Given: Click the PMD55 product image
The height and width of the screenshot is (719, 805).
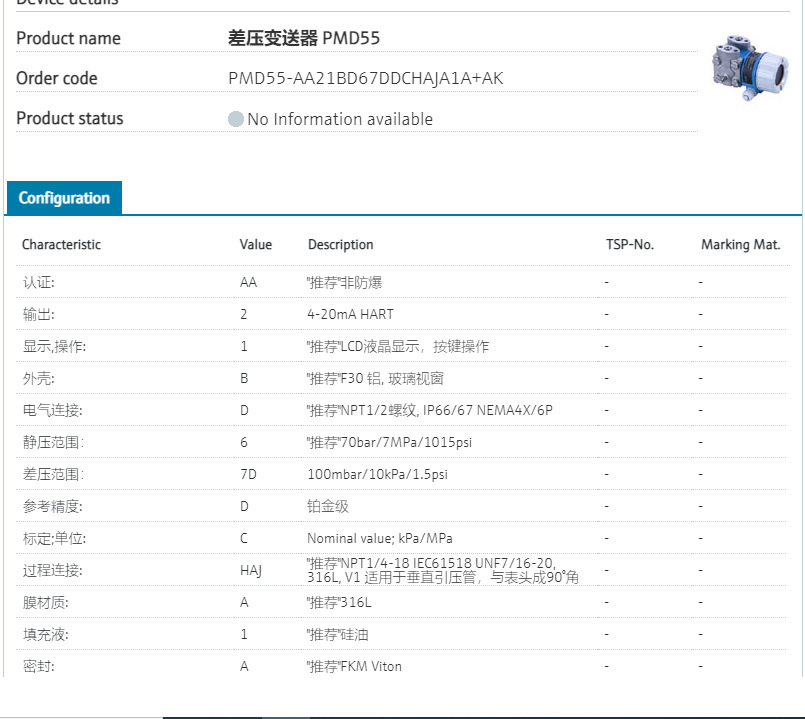Looking at the screenshot, I should 747,70.
